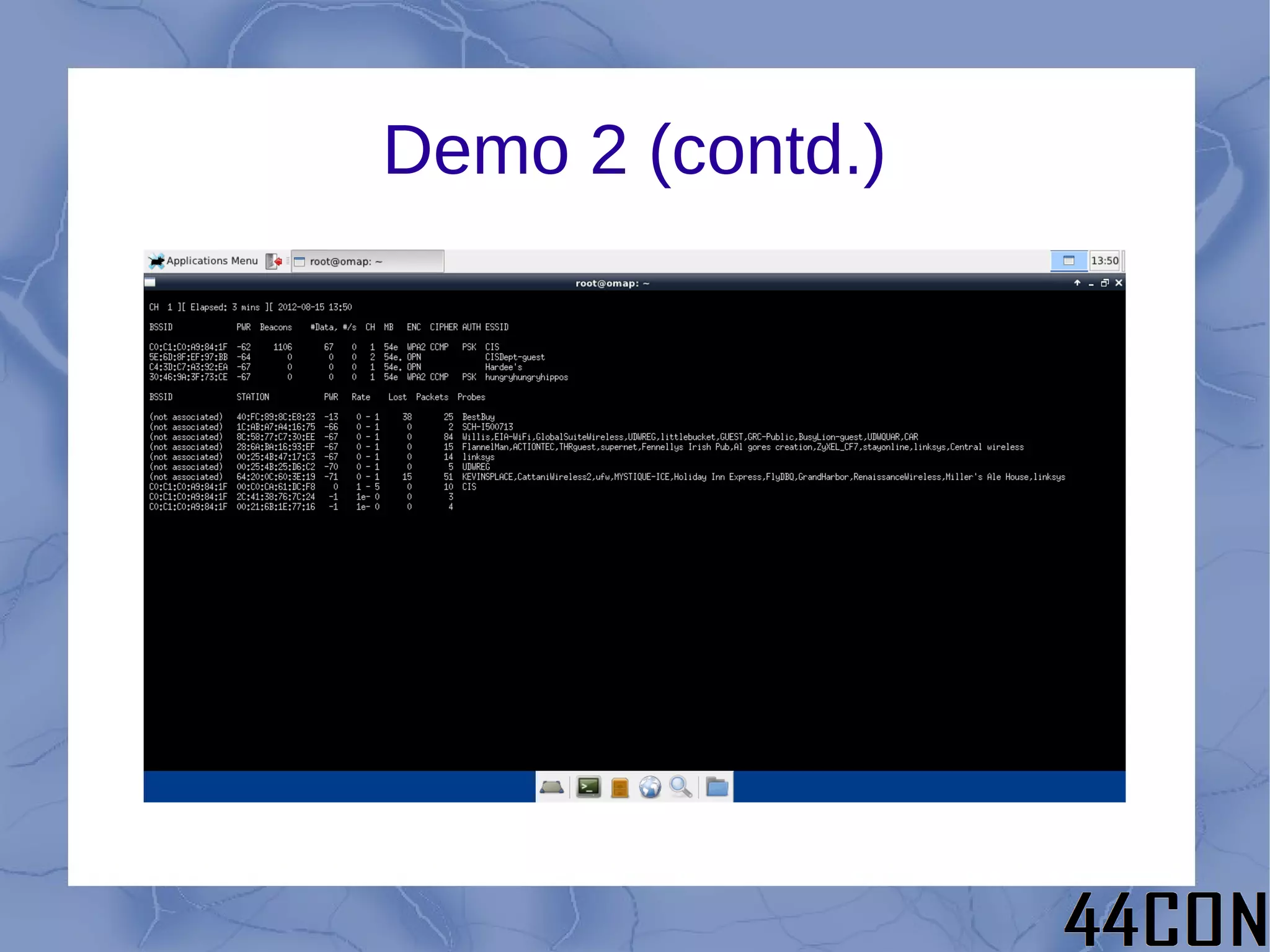Click the ESSID Hardee's

click(x=504, y=367)
